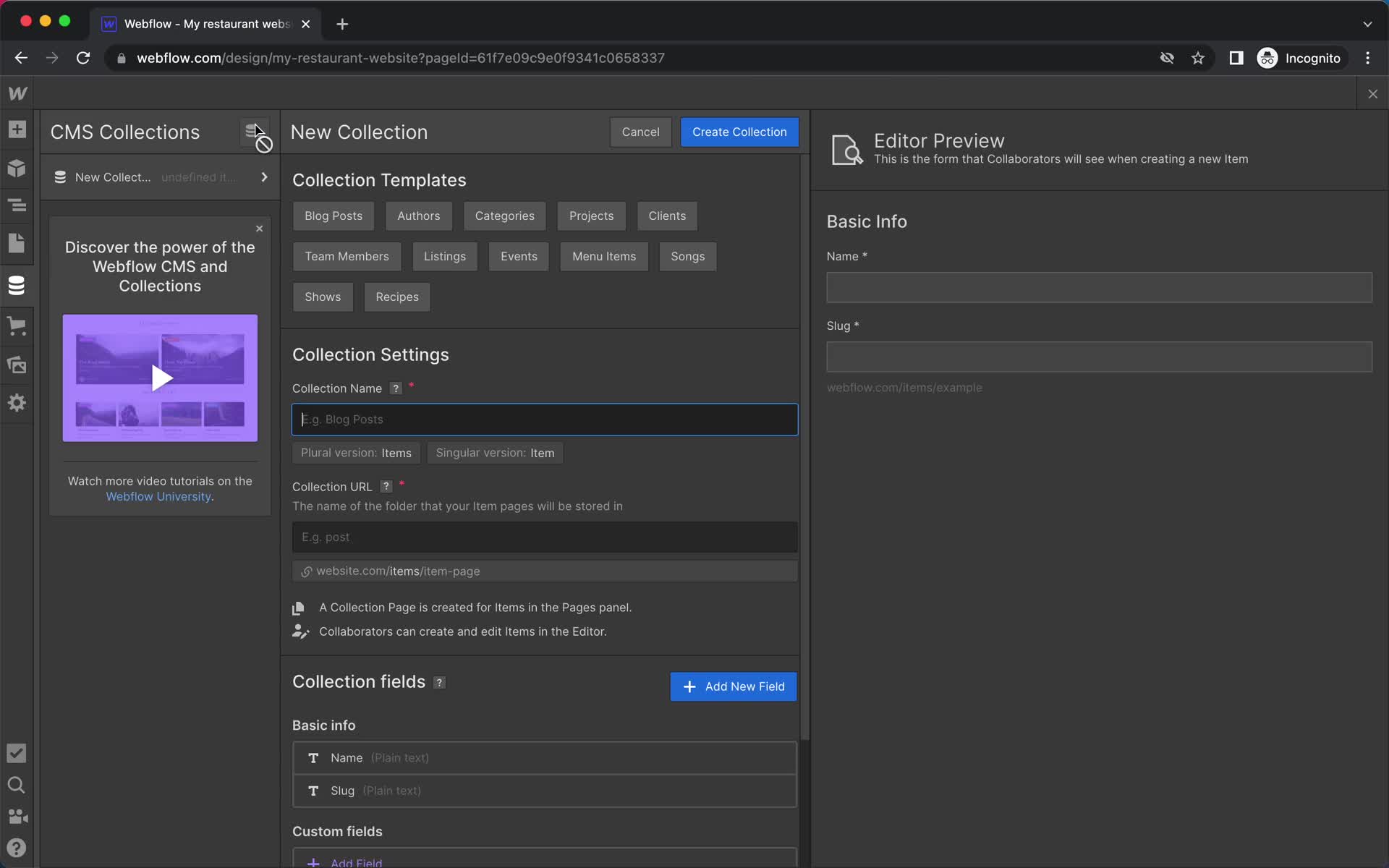
Task: Select the Menu Items collection template
Action: pyautogui.click(x=604, y=256)
